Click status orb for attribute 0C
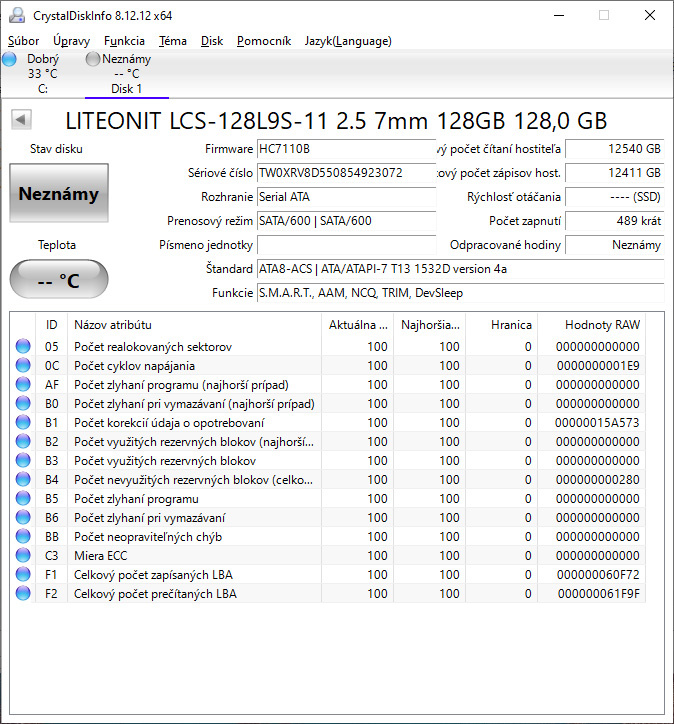 point(23,365)
